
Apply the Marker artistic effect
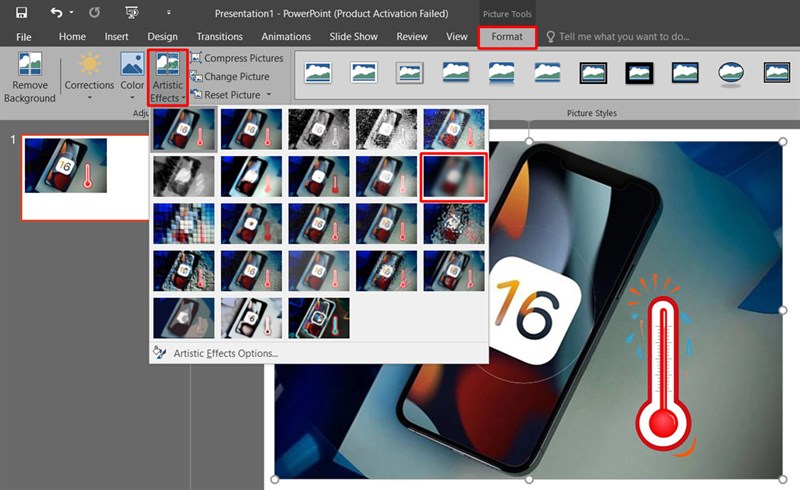click(251, 129)
